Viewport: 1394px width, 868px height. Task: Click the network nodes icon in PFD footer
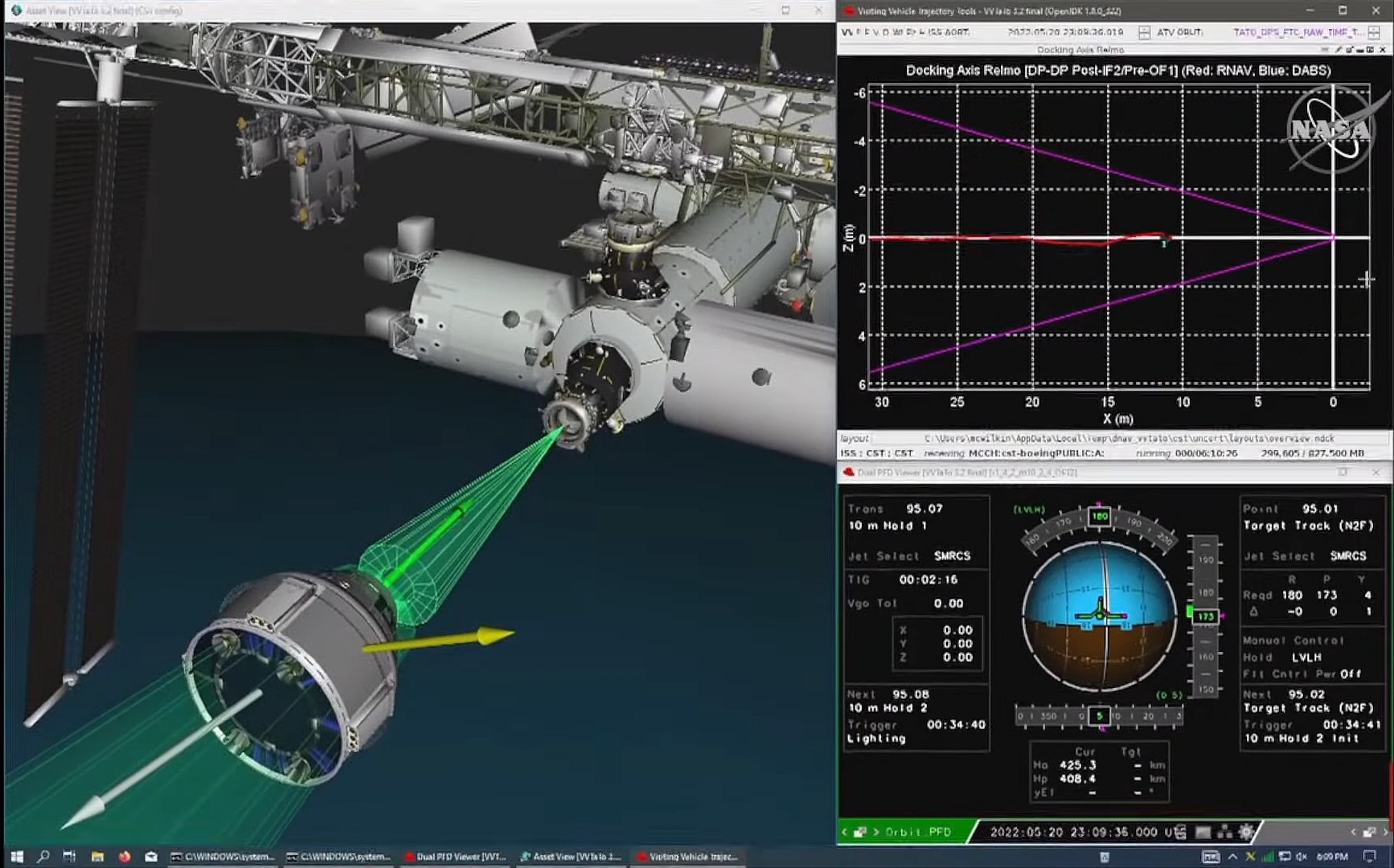pyautogui.click(x=1225, y=832)
